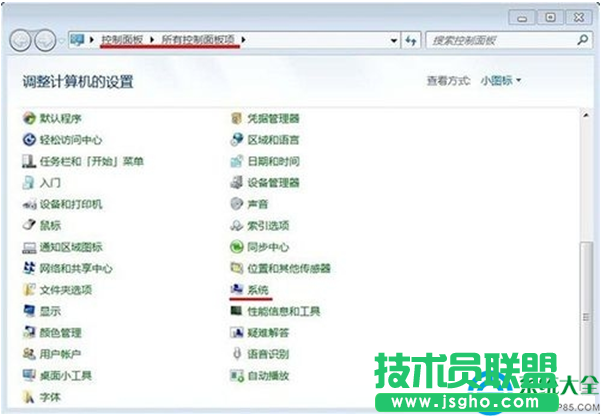Screen dimensions: 602x418
Task: Click the 位置和其他传感器 link text
Action: [x=289, y=268]
